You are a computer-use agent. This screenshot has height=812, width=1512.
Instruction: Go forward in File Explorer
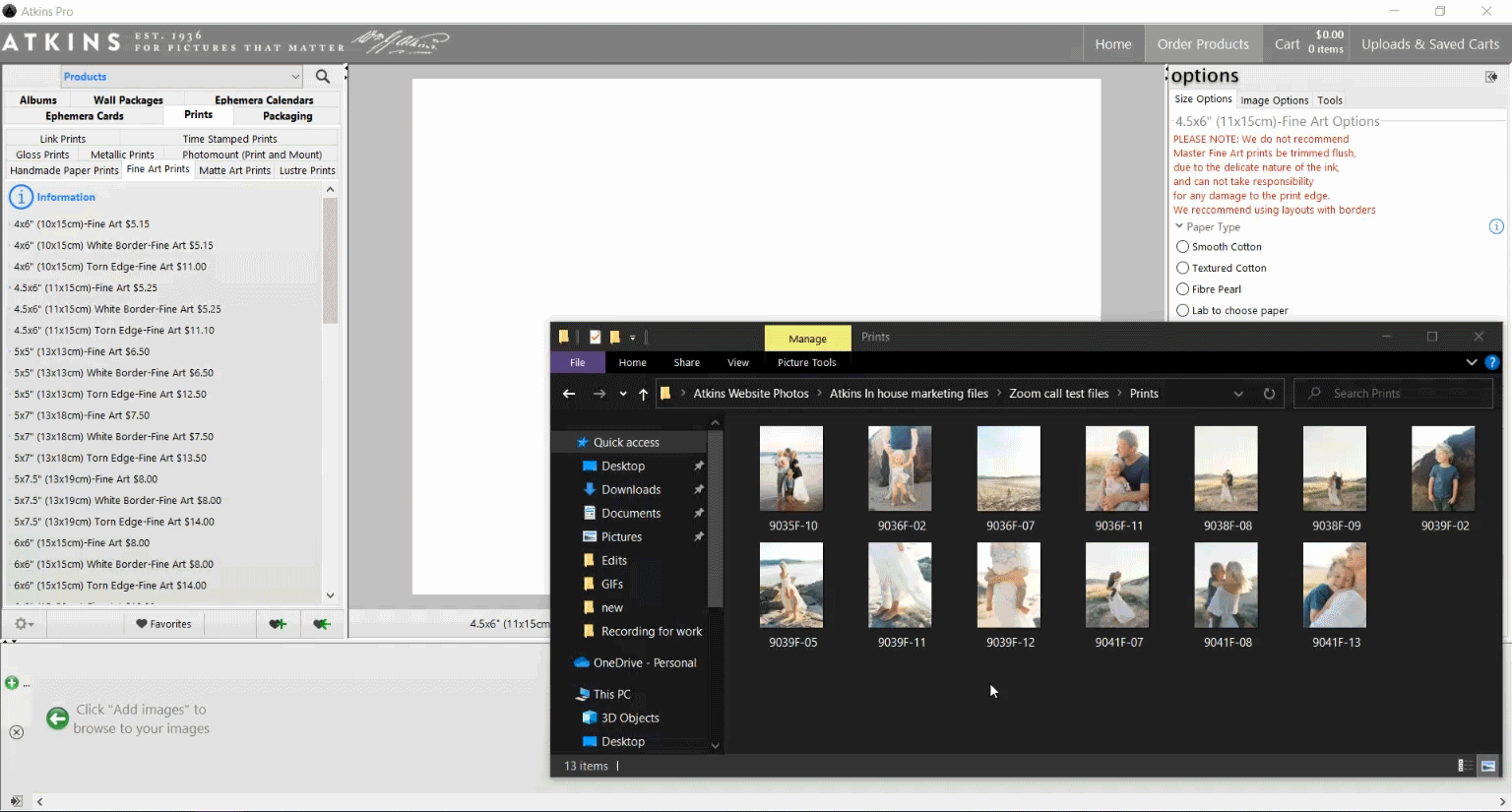598,394
